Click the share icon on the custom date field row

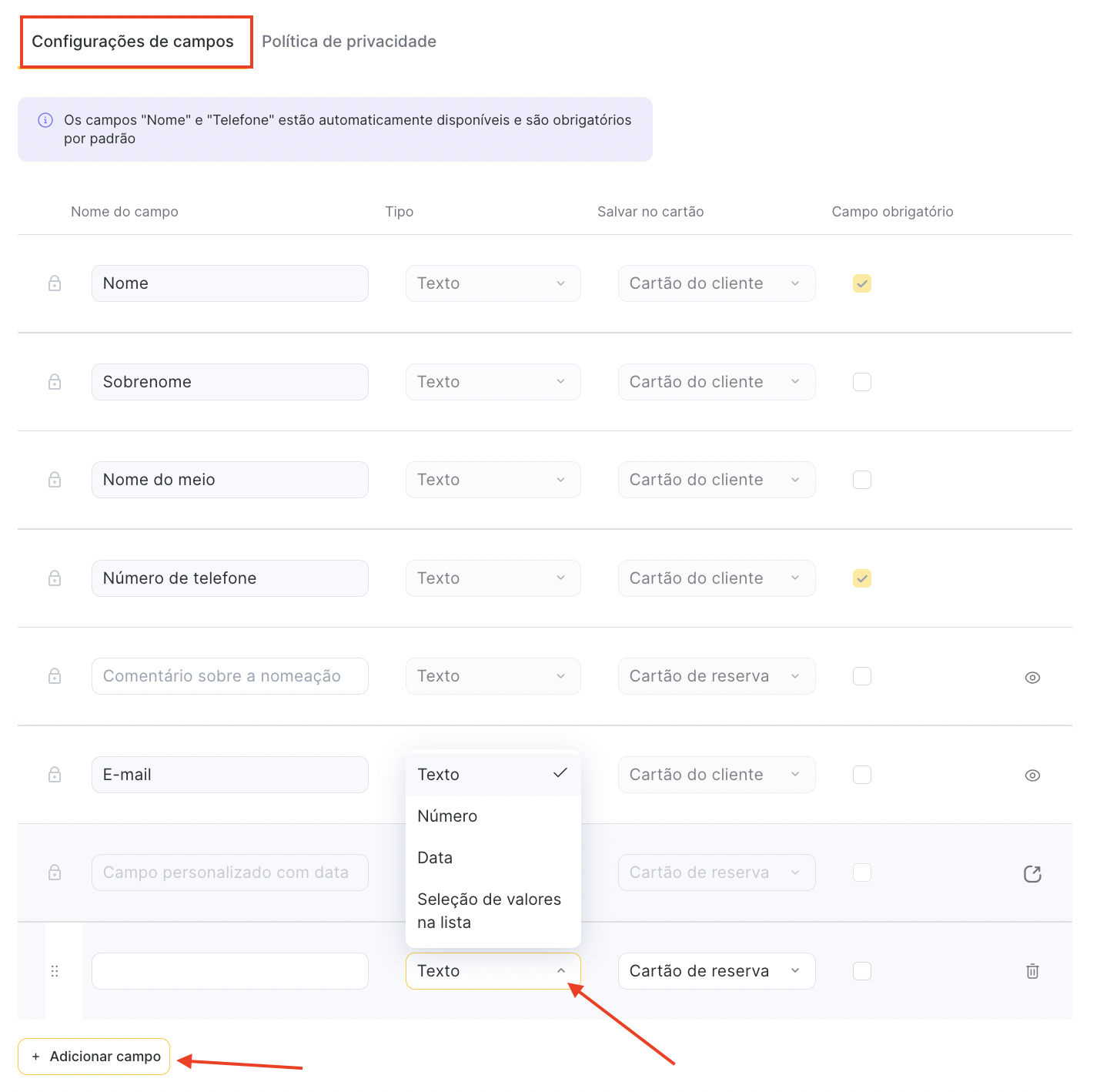pyautogui.click(x=1032, y=873)
